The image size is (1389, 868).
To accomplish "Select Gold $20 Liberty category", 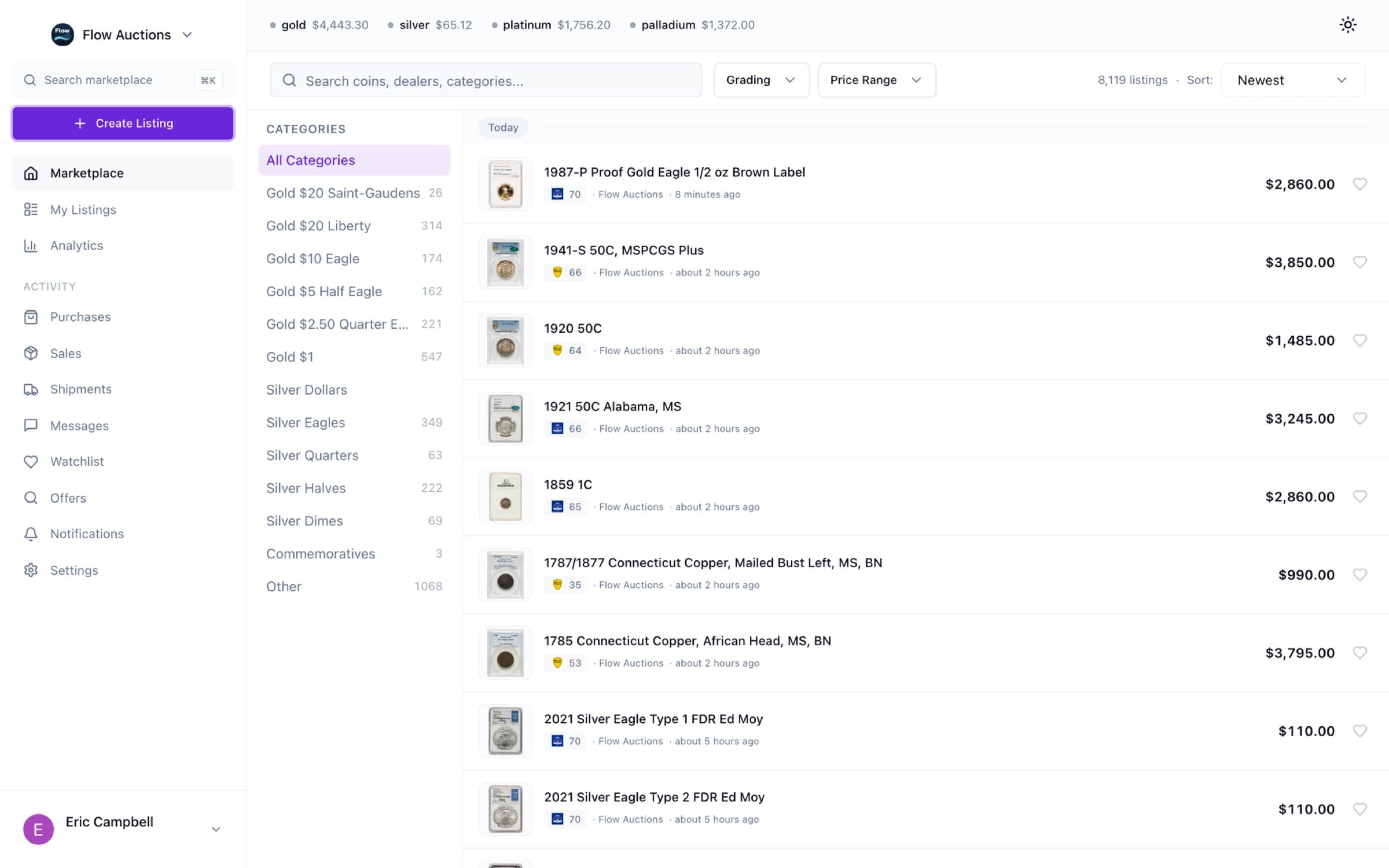I will (x=354, y=226).
